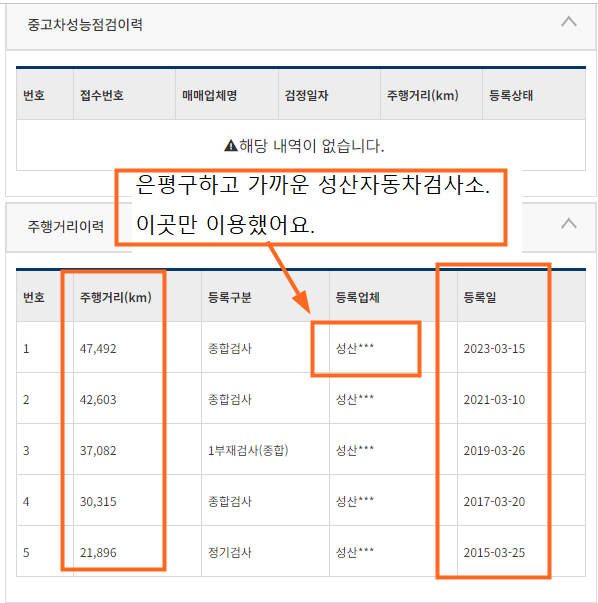Select the 성산*** cell in row 1
The image size is (598, 603).
[x=355, y=348]
